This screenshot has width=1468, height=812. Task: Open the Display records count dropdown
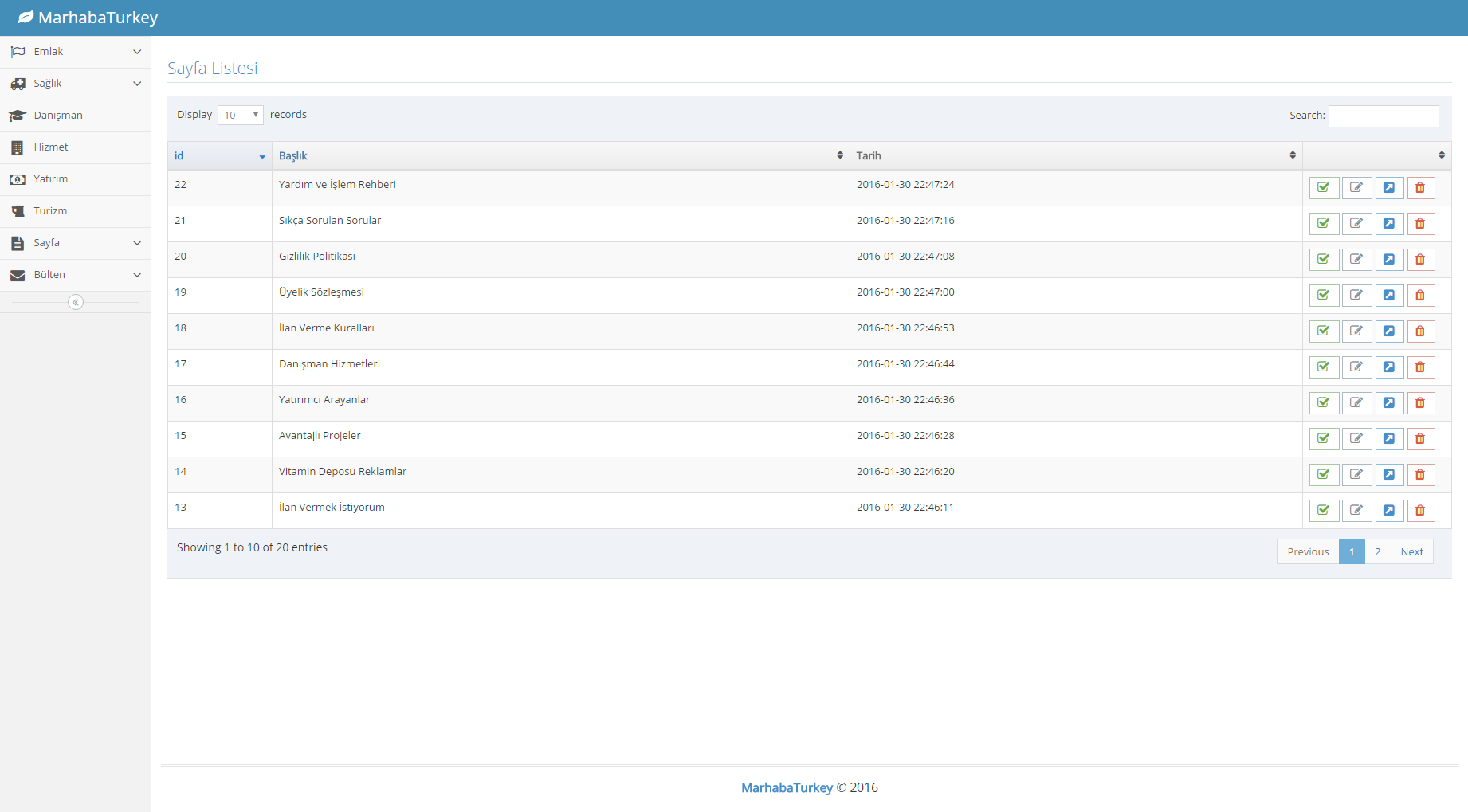pyautogui.click(x=240, y=116)
